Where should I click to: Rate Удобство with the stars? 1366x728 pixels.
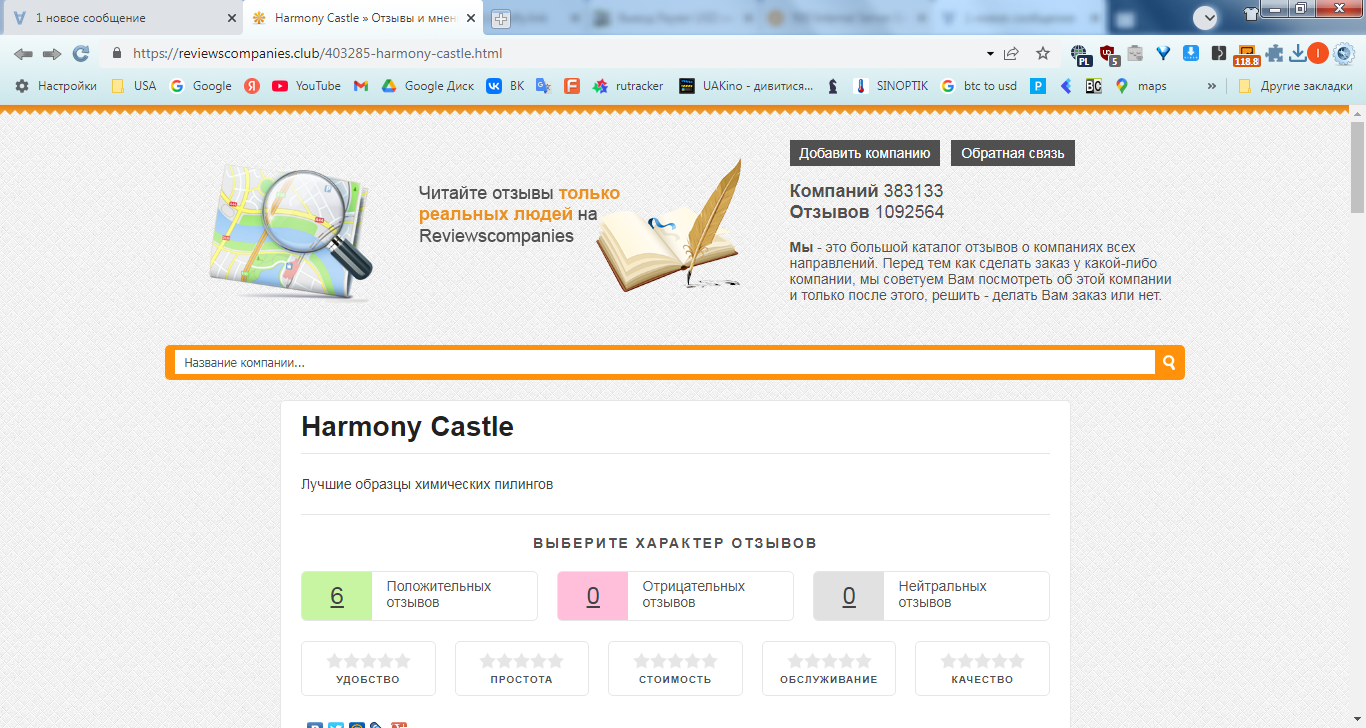pos(368,661)
